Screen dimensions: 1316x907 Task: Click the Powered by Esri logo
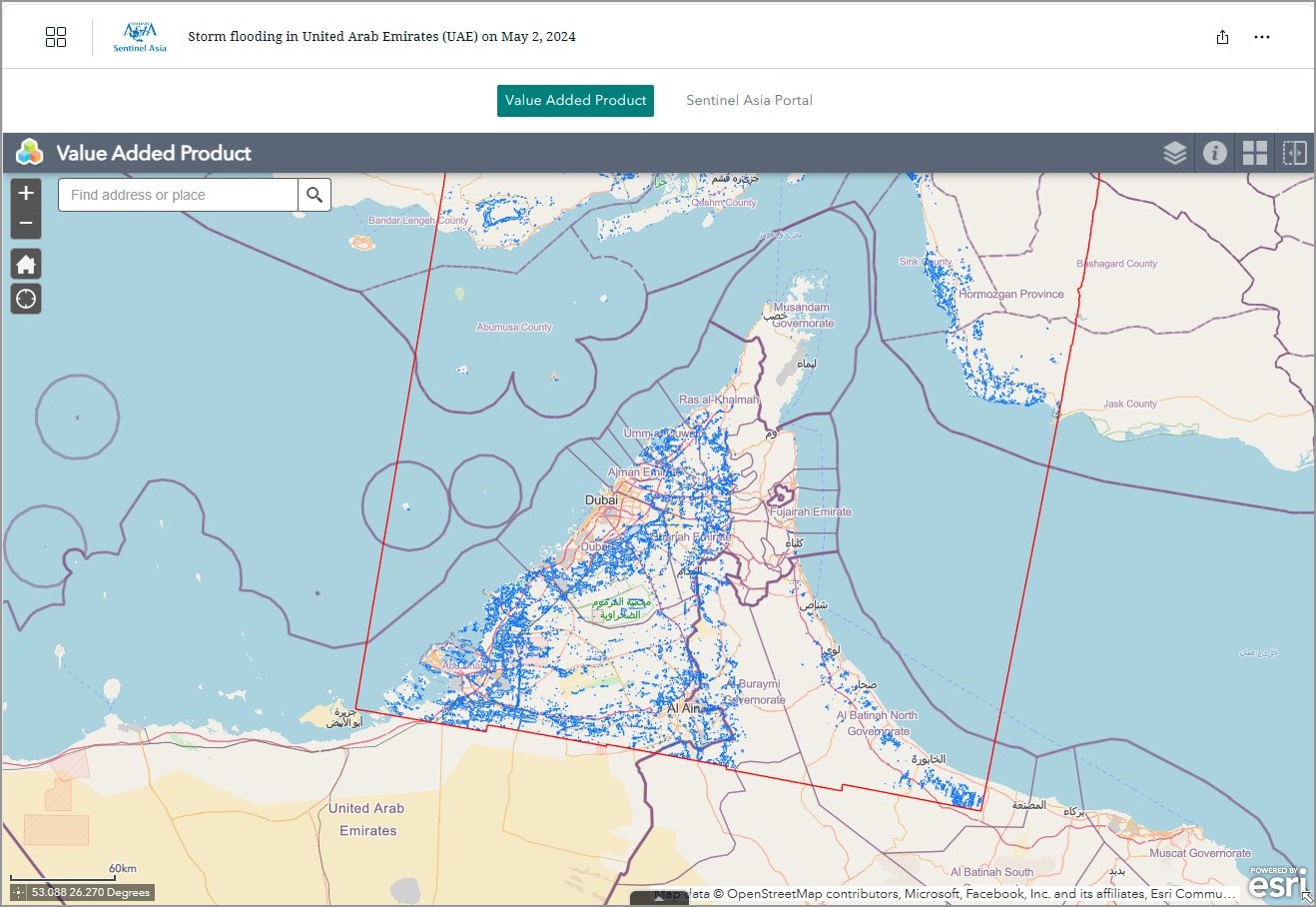tap(1276, 882)
